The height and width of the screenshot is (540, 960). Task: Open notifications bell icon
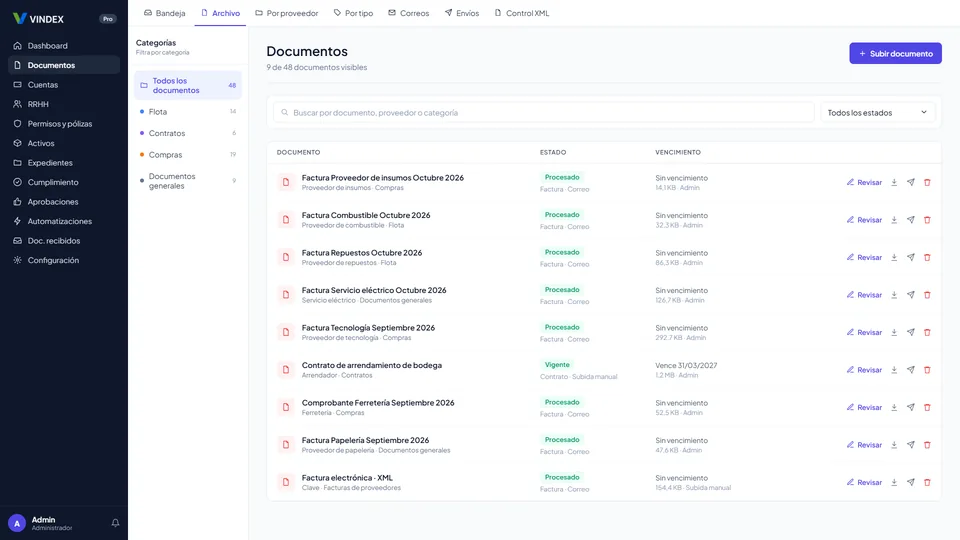(115, 523)
